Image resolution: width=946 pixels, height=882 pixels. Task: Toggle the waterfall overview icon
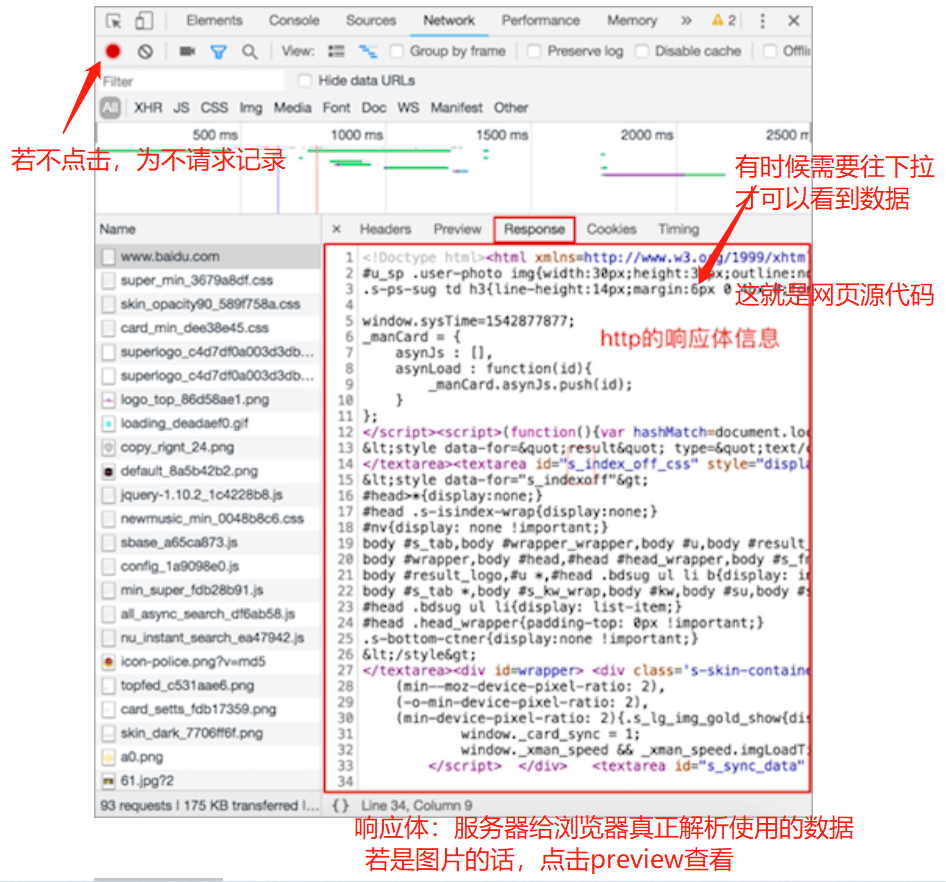pos(368,51)
